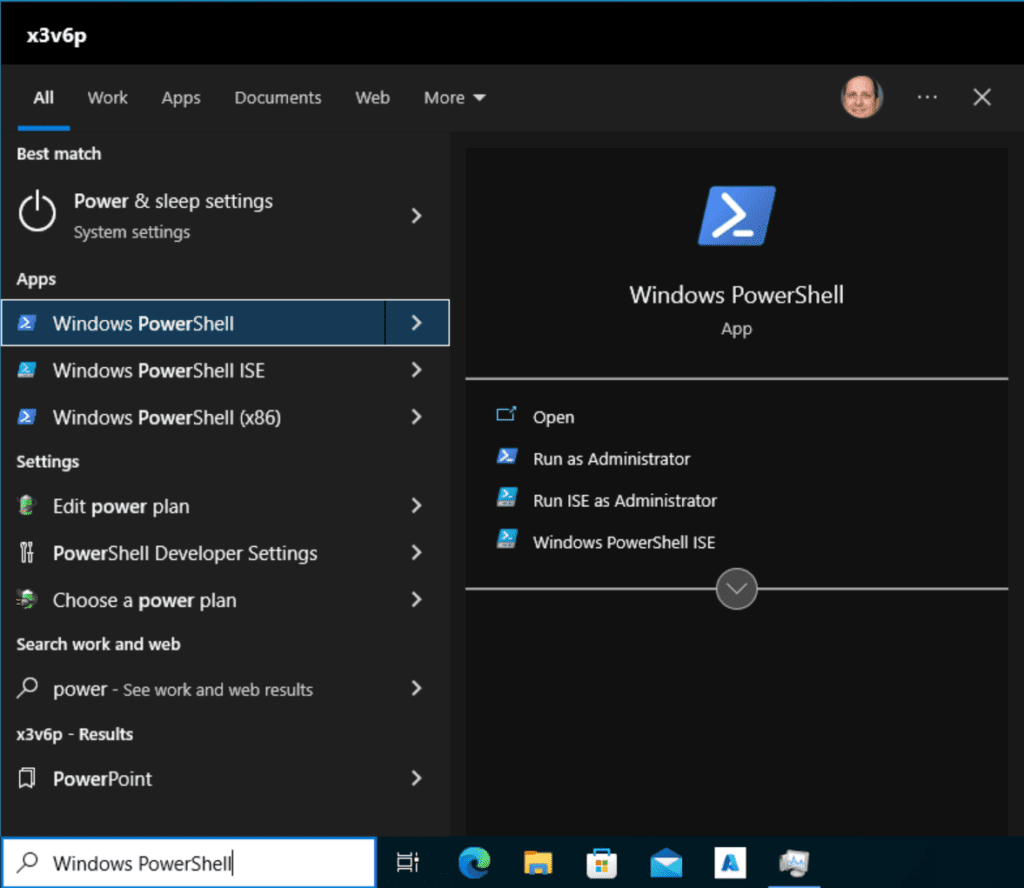
Task: Open the current user account picture
Action: [x=862, y=97]
